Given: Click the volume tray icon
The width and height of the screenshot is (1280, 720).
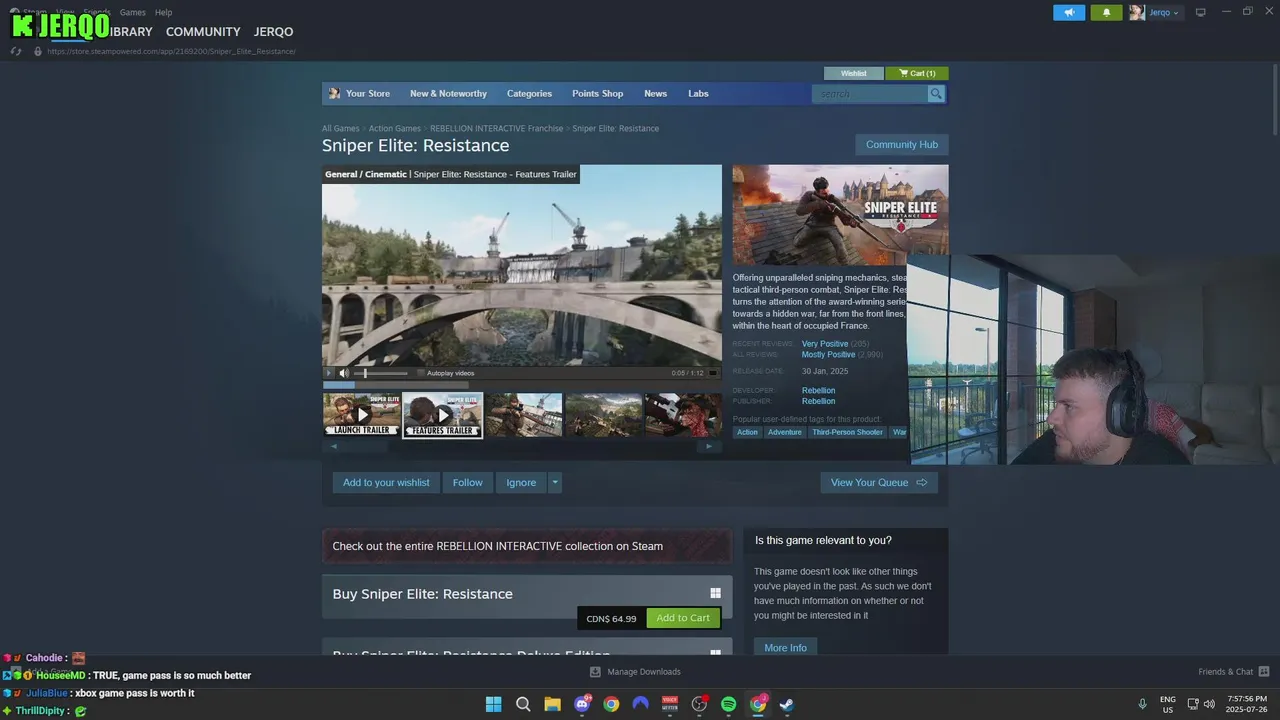Looking at the screenshot, I should pos(1208,704).
